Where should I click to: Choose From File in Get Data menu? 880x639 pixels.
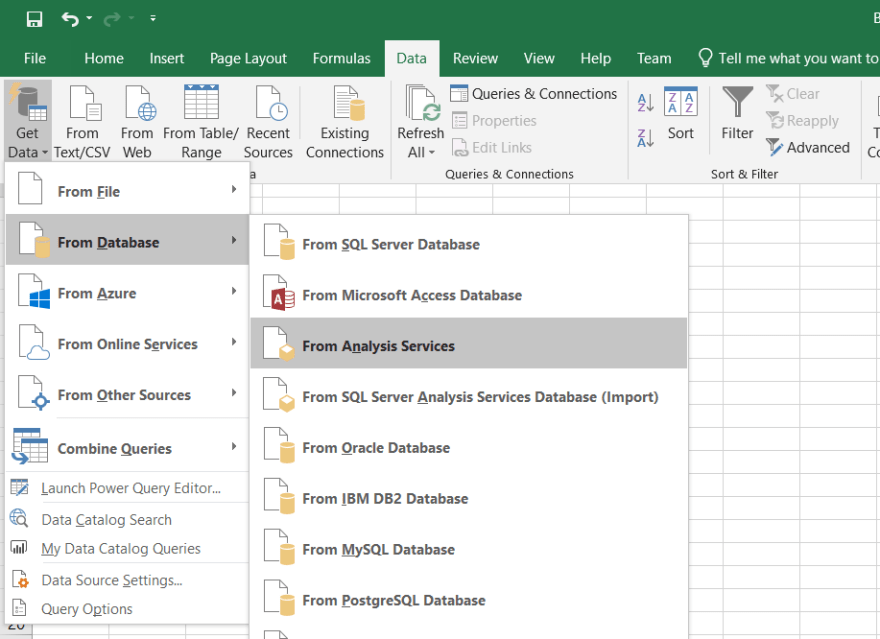[x=127, y=190]
